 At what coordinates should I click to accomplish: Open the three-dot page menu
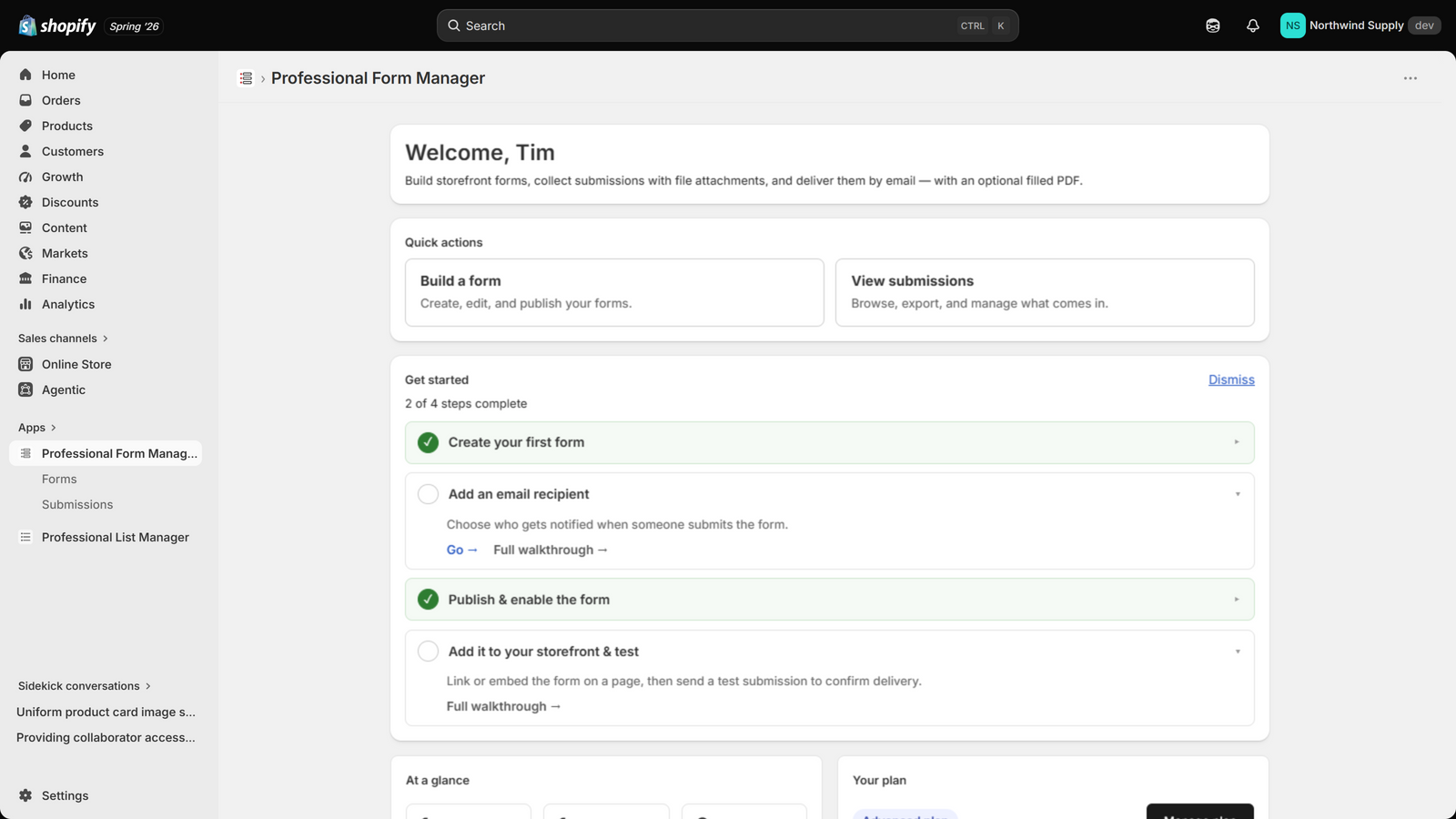[1410, 78]
